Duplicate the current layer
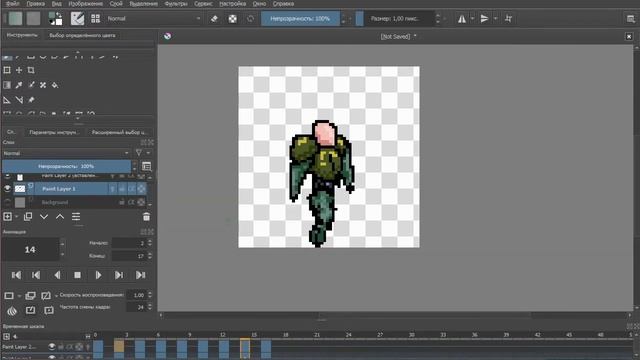Image resolution: width=640 pixels, height=360 pixels. [x=28, y=216]
